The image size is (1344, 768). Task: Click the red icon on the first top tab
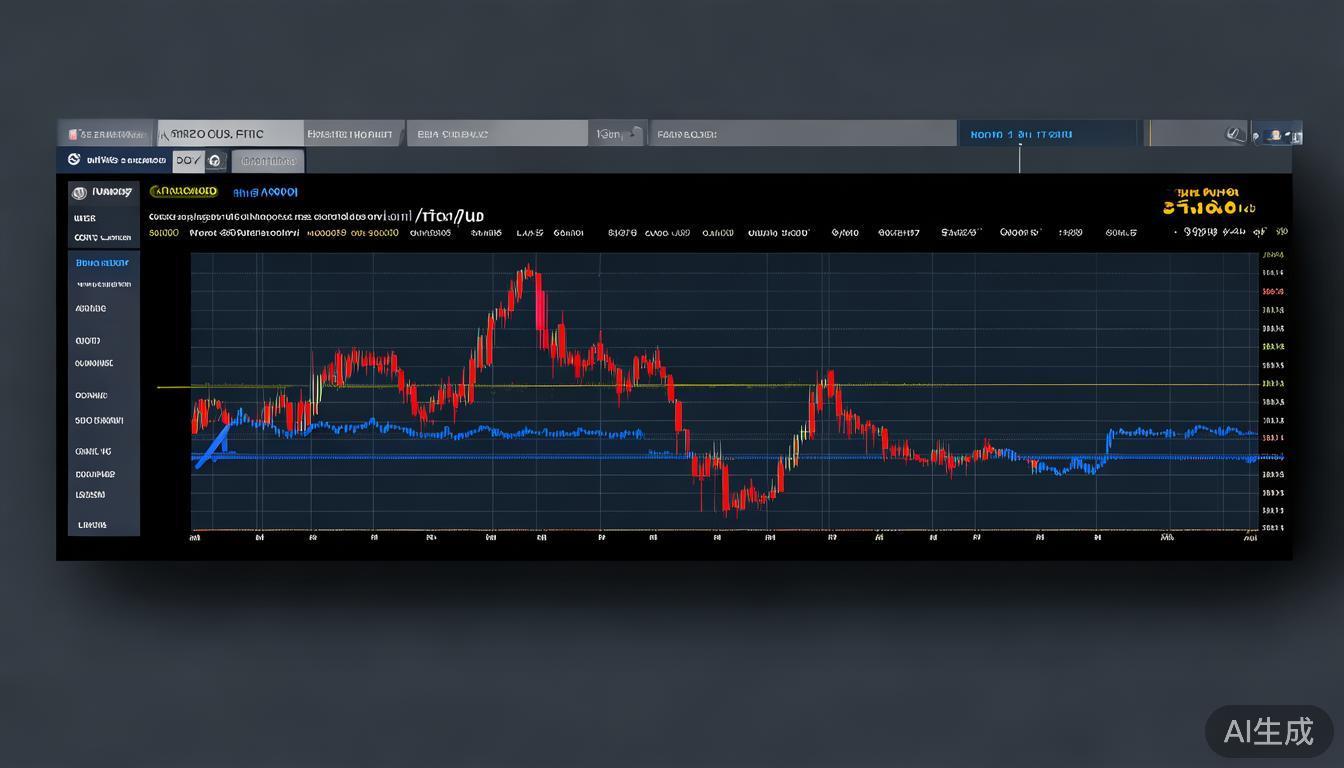[72, 134]
